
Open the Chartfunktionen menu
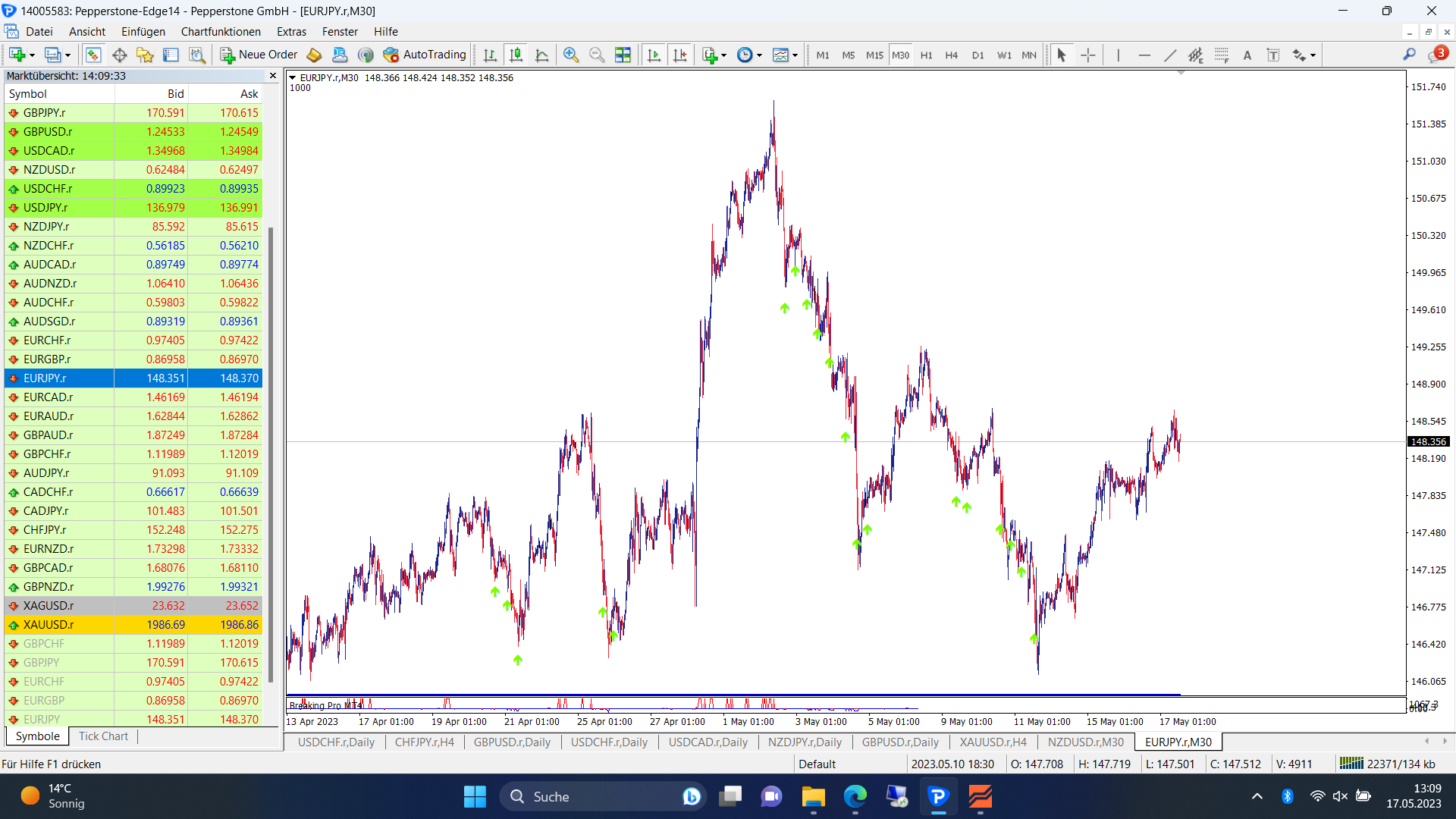click(x=220, y=32)
